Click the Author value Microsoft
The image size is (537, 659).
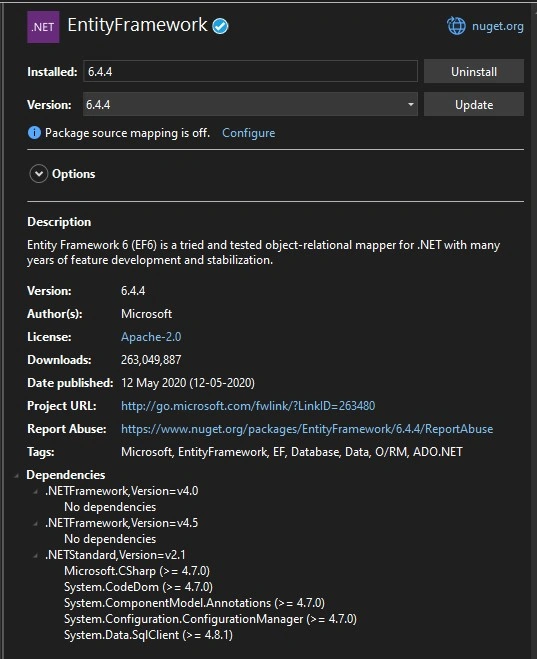(146, 314)
